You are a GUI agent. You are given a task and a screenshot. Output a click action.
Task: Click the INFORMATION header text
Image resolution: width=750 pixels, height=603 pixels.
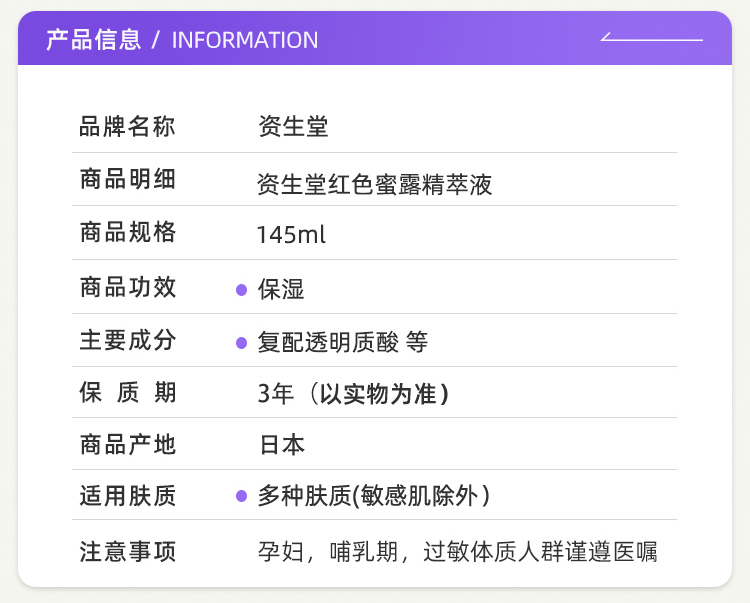[x=245, y=40]
